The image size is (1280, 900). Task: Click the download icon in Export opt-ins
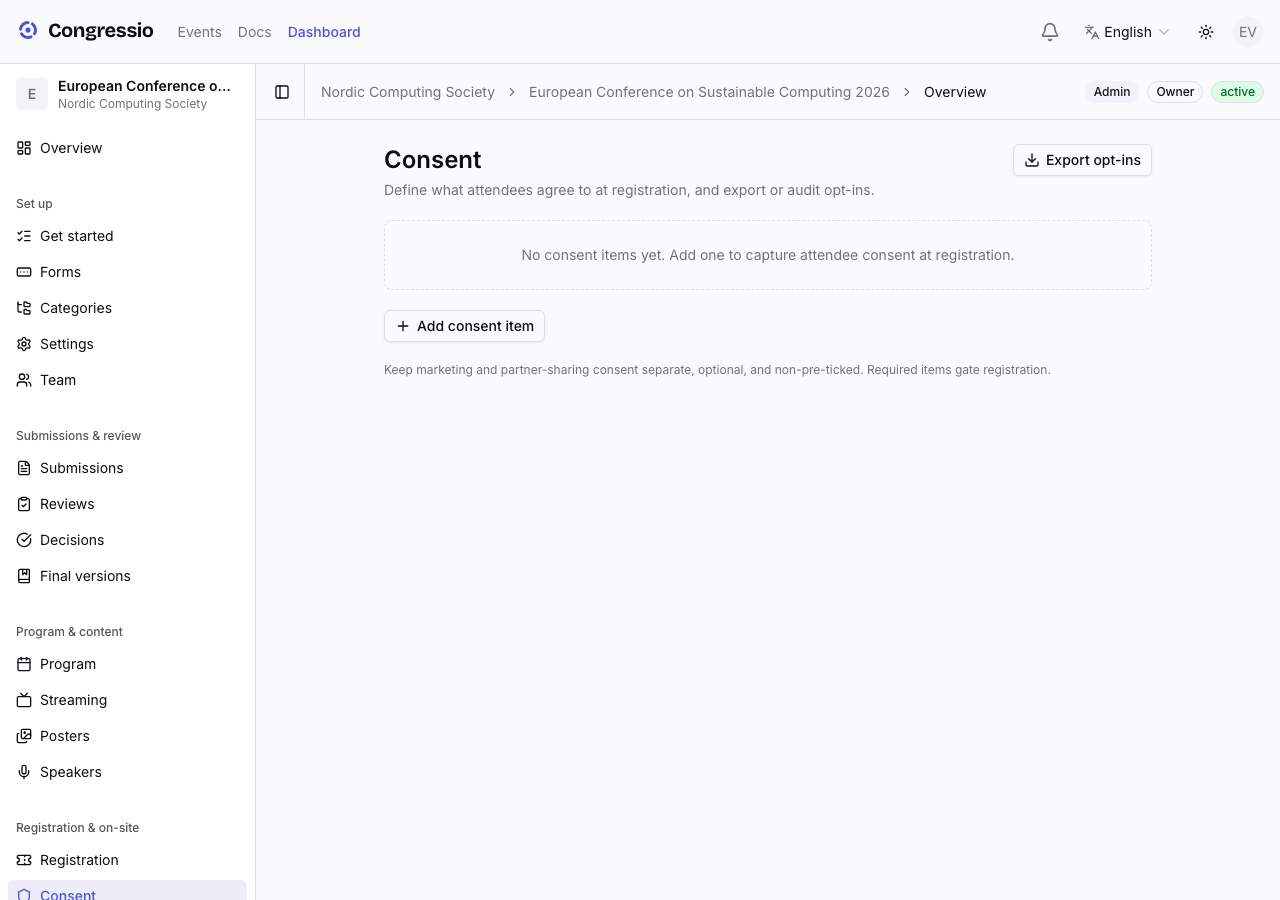(x=1032, y=160)
